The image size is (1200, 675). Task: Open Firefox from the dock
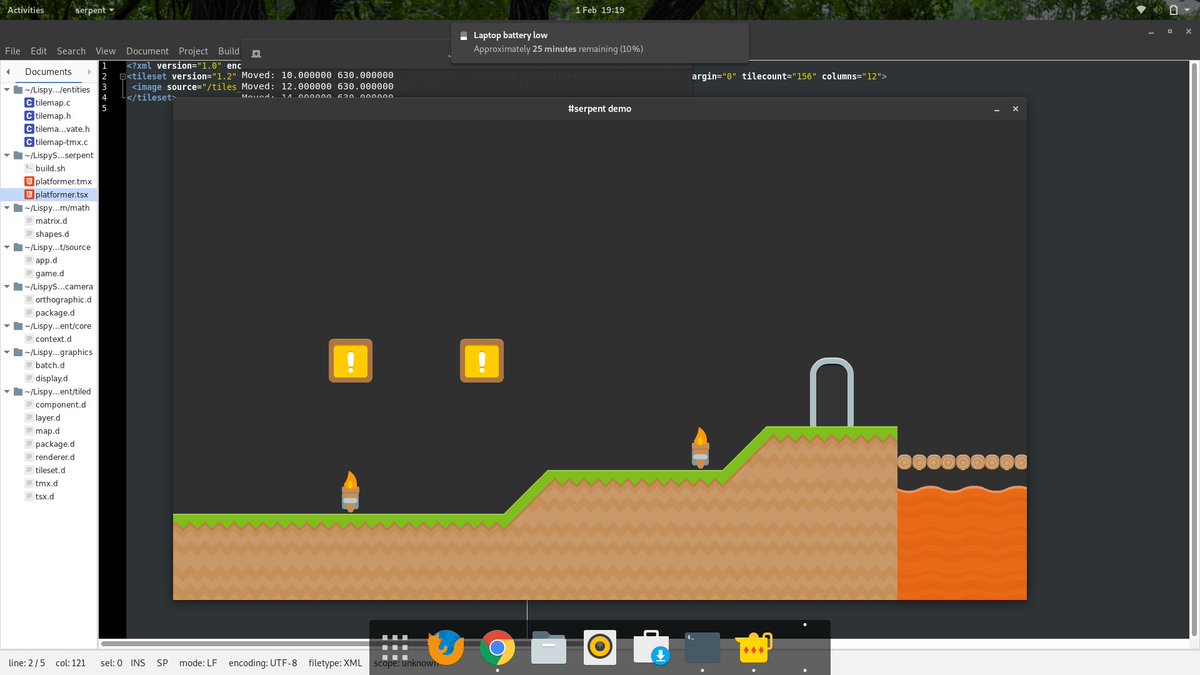click(x=445, y=648)
